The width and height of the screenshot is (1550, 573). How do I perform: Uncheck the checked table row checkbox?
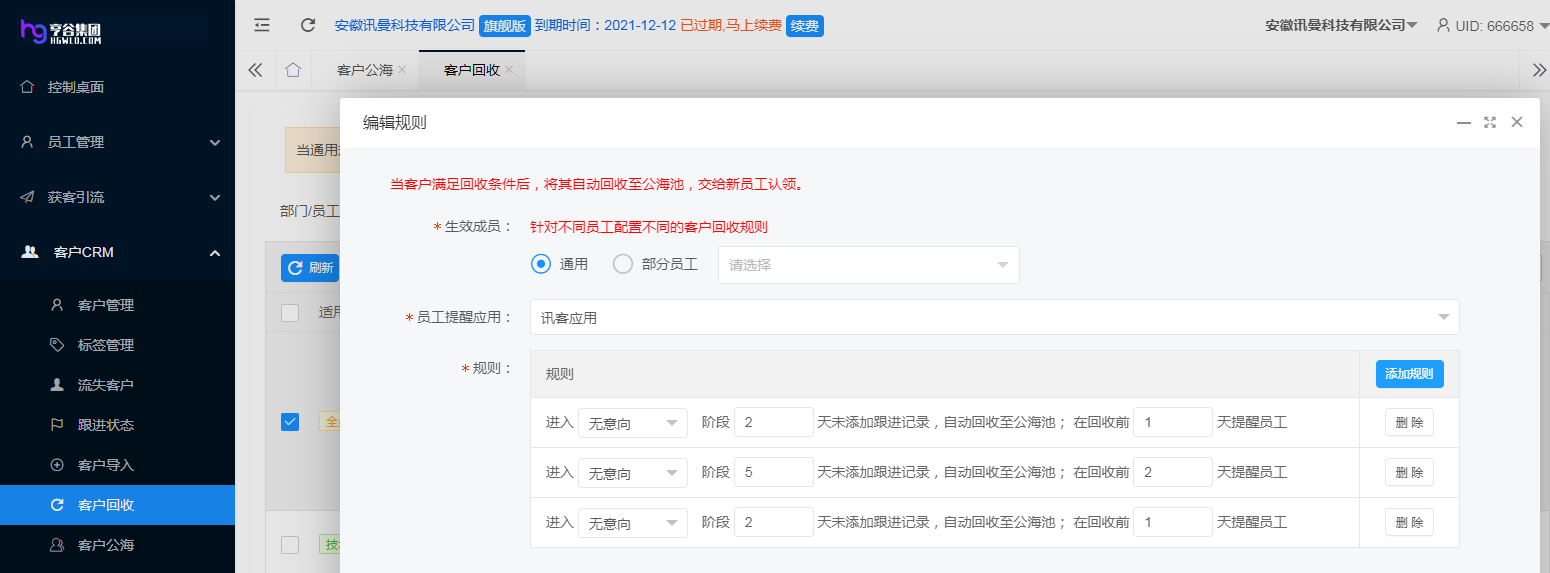click(x=290, y=422)
